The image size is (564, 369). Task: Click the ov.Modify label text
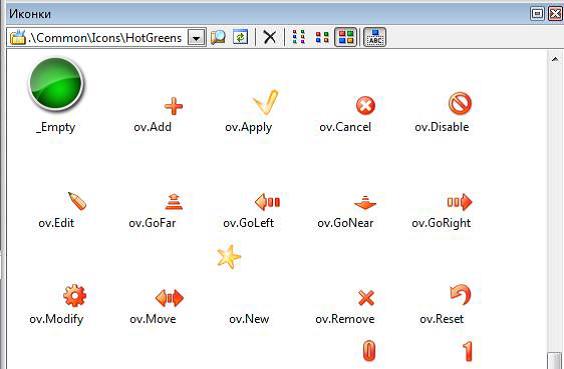coord(56,319)
